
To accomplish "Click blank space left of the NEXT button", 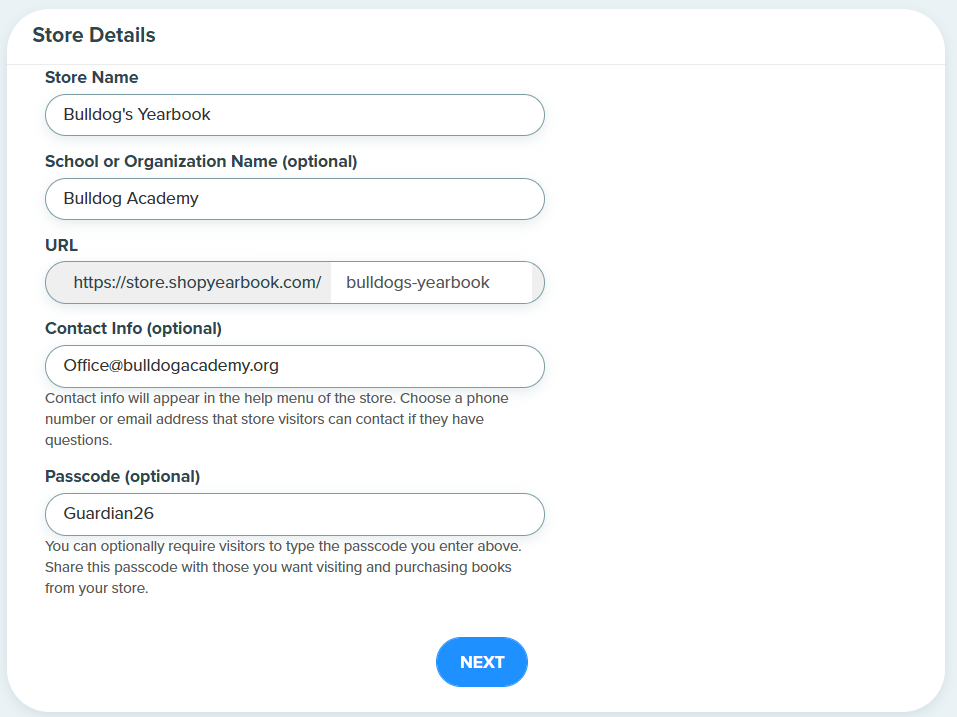I will (238, 662).
